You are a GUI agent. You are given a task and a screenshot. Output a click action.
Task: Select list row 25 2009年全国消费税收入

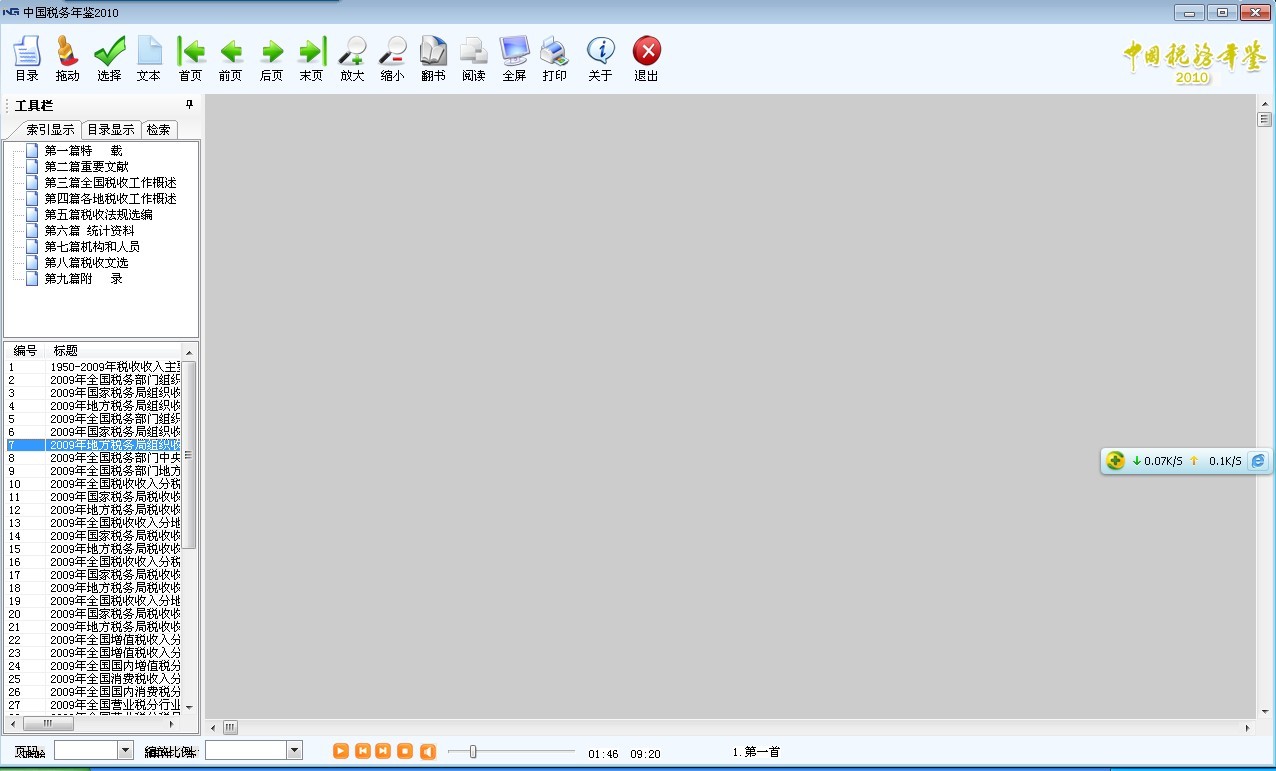tap(94, 679)
